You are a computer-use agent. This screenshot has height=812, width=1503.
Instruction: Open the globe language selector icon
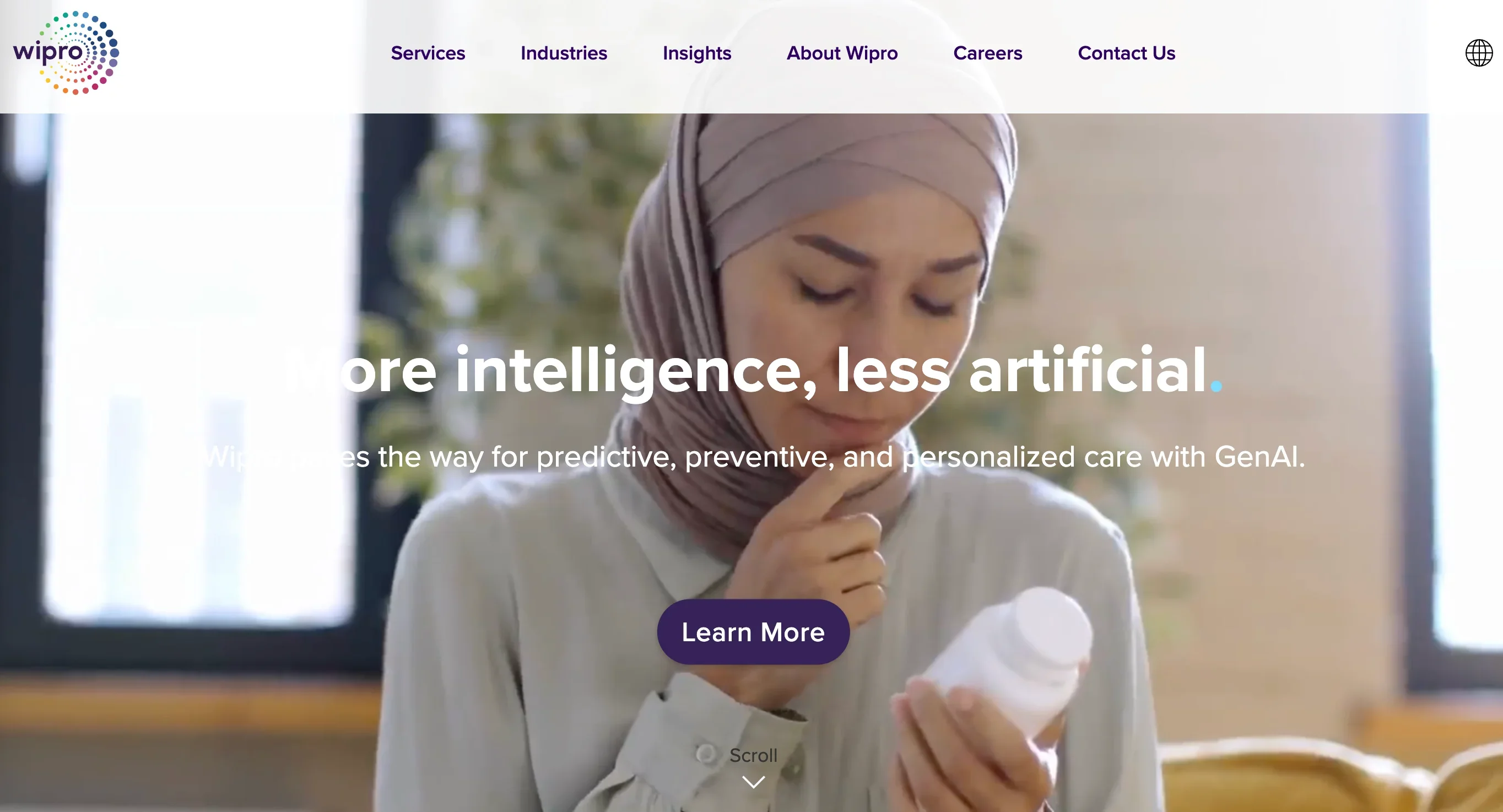(1479, 53)
